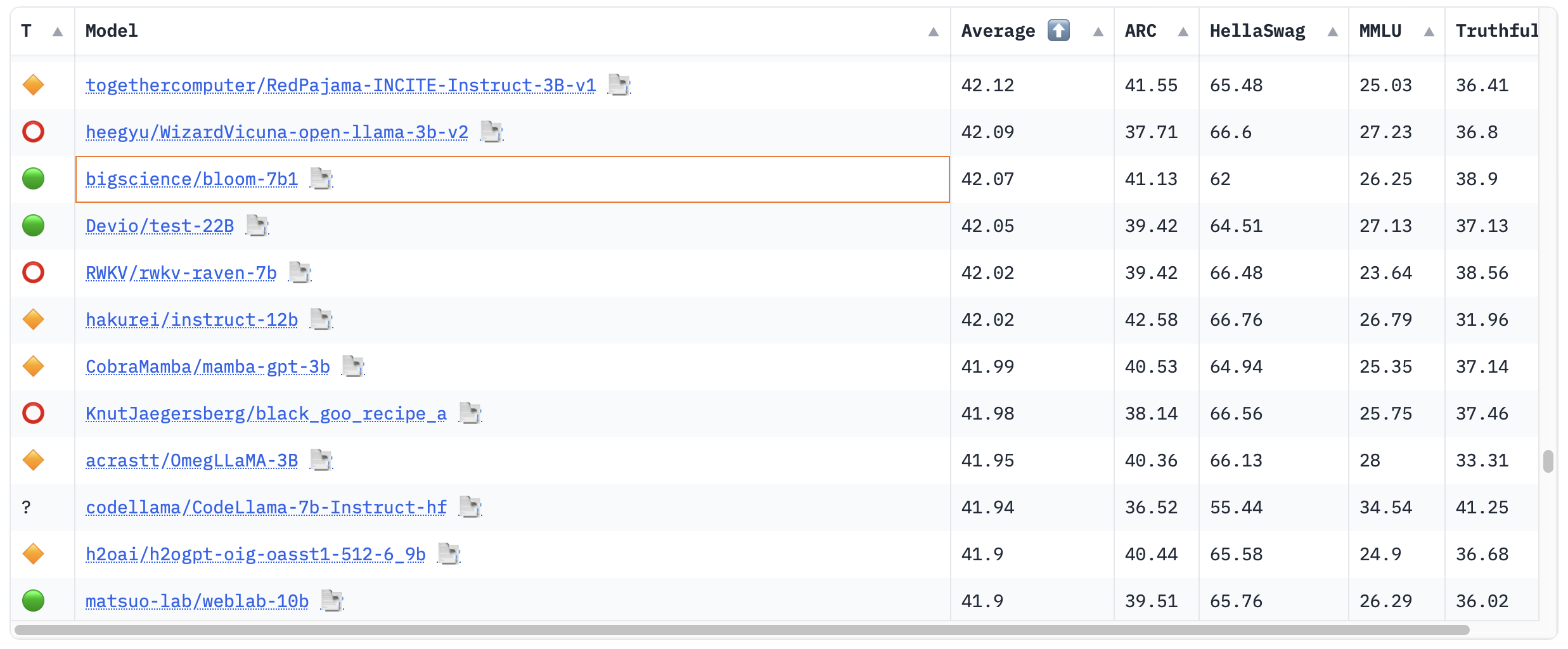Click the HellaSwag column header label

[1257, 31]
